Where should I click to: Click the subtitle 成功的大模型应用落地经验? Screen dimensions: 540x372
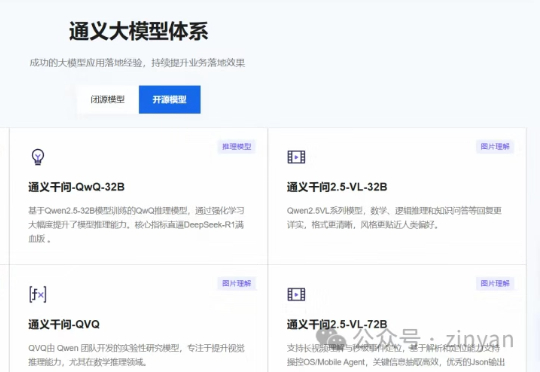tap(86, 63)
